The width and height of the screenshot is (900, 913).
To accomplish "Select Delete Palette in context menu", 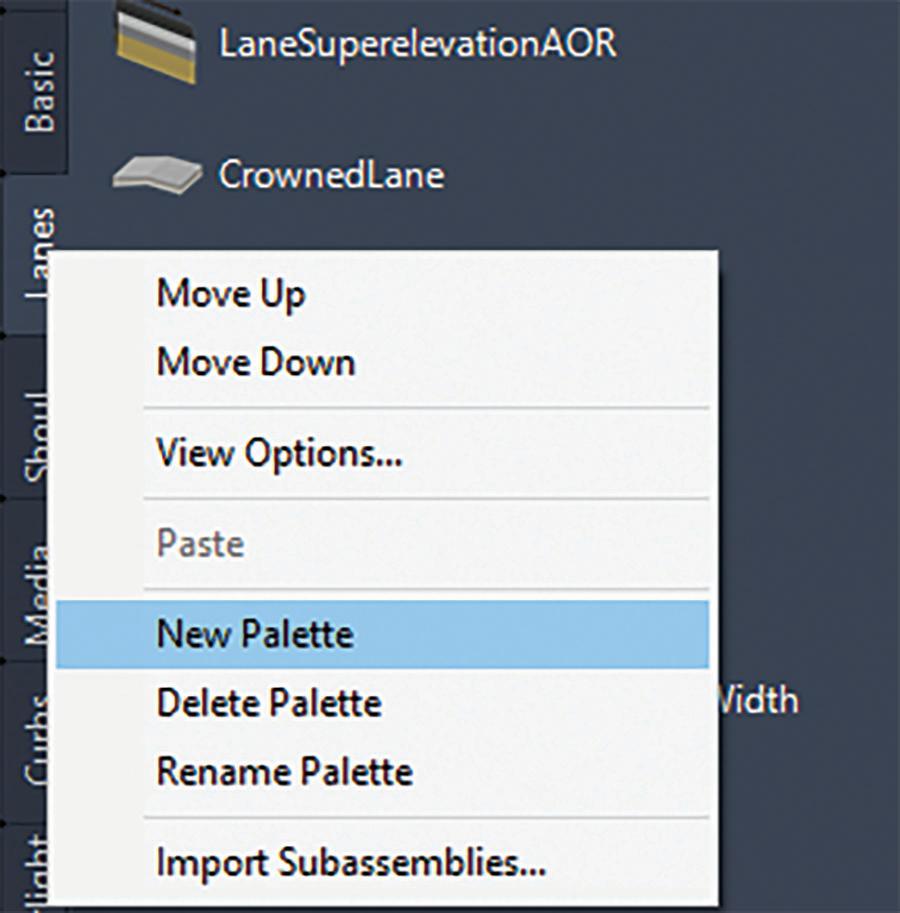I will [269, 703].
